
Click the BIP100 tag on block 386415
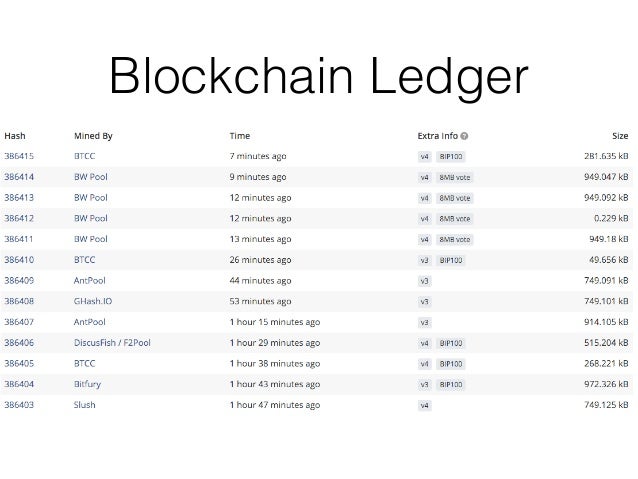451,157
